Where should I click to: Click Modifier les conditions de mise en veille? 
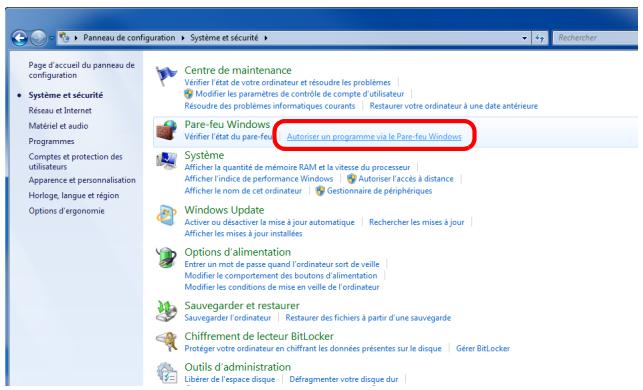pos(282,287)
